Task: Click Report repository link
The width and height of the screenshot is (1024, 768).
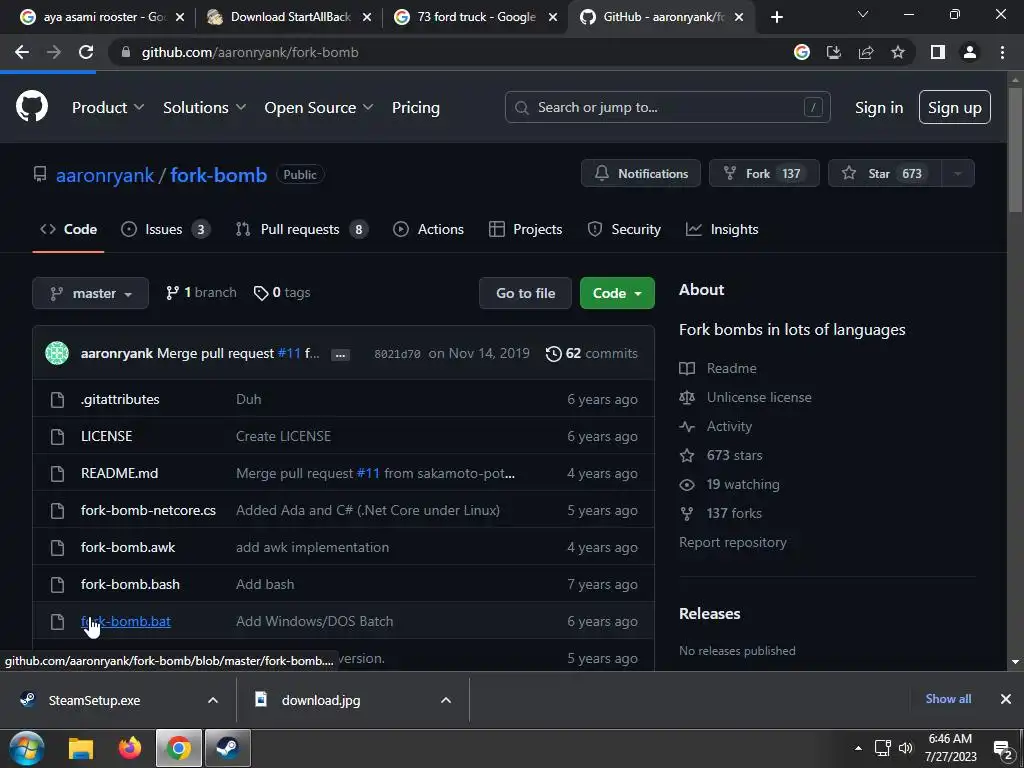Action: [x=732, y=542]
